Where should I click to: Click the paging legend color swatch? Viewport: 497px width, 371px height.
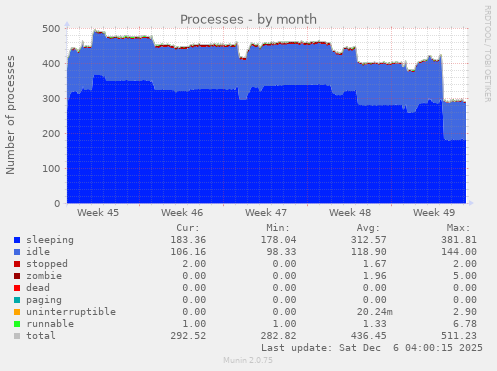(x=17, y=300)
